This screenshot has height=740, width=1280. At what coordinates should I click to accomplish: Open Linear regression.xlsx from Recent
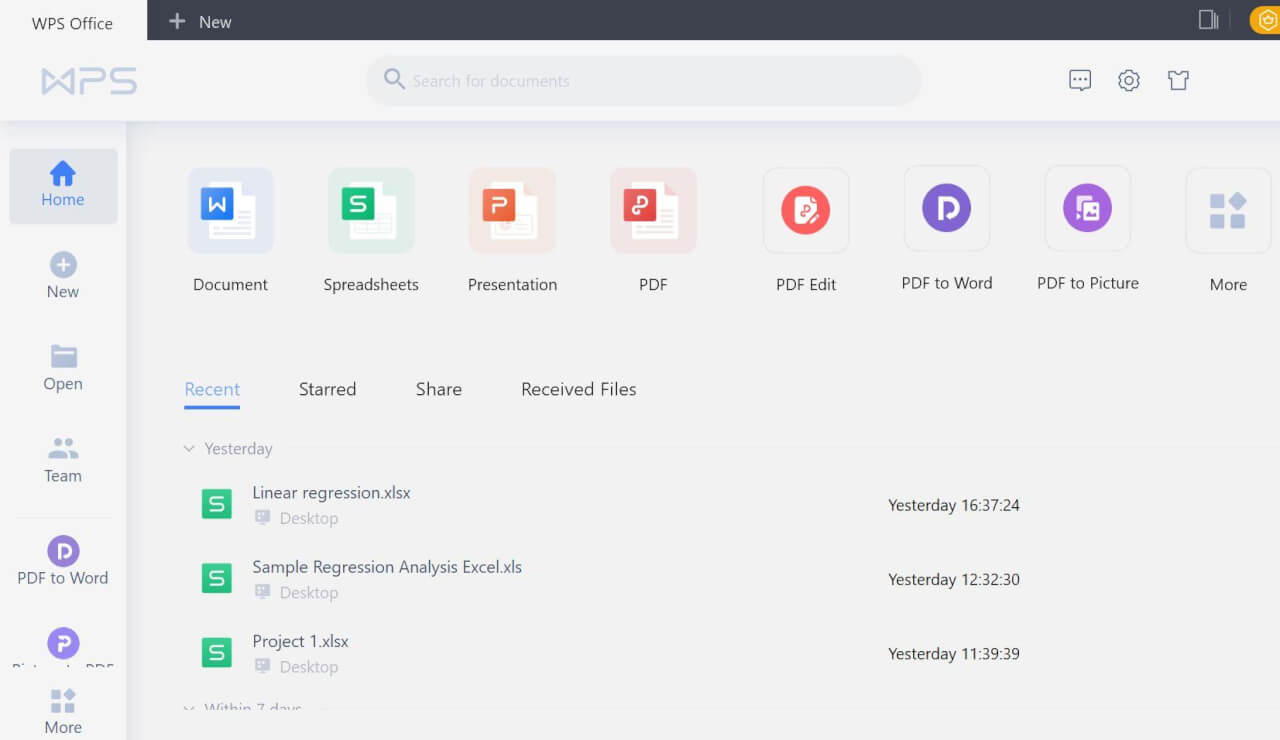[331, 492]
